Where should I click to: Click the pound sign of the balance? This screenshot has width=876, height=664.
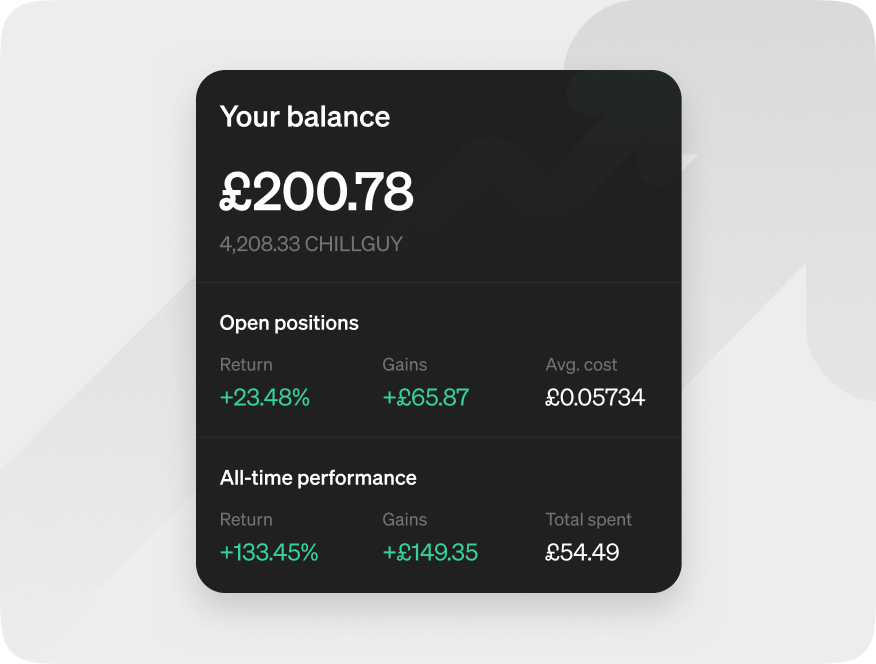[235, 192]
